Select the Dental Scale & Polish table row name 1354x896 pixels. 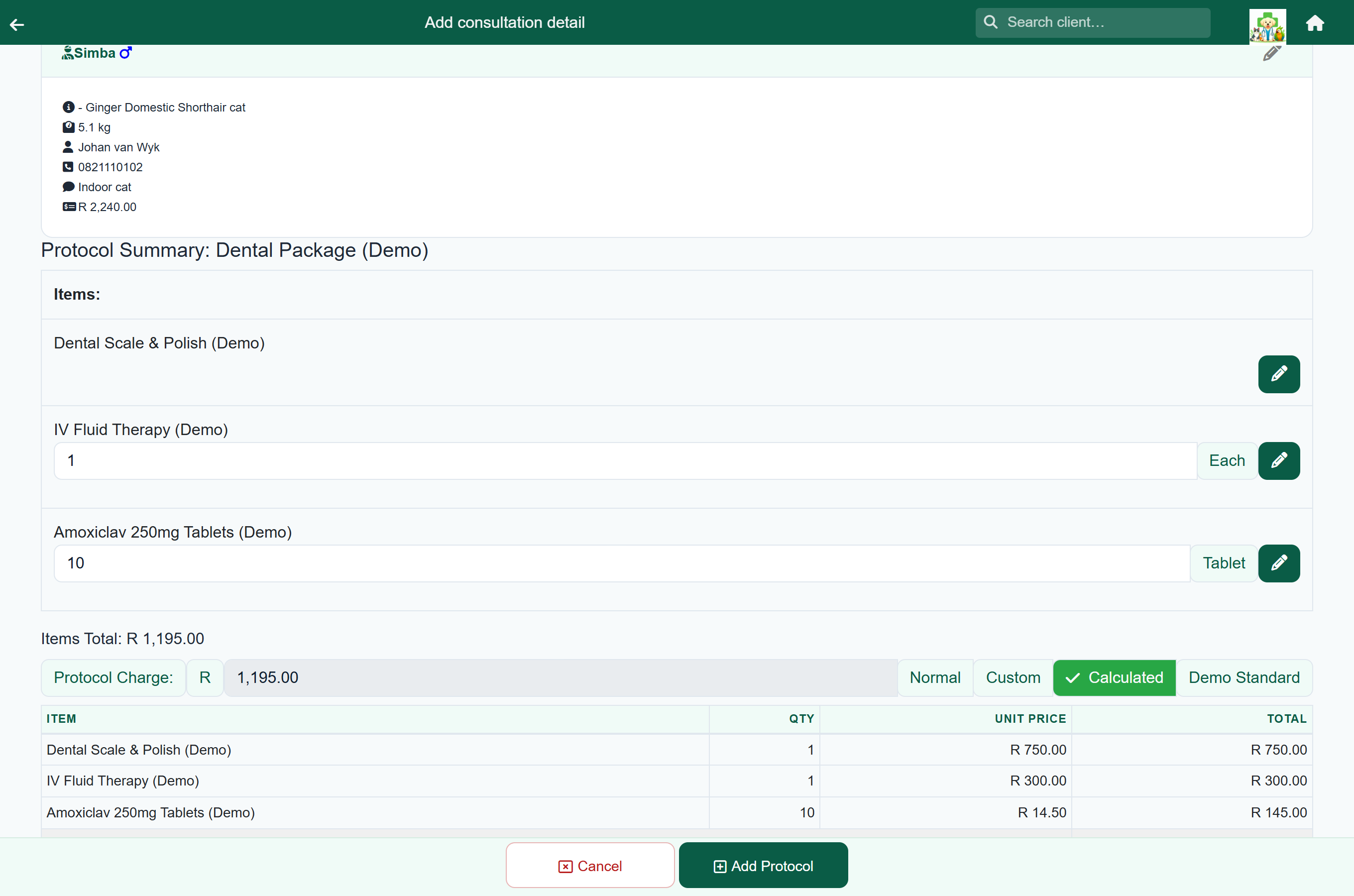coord(139,750)
